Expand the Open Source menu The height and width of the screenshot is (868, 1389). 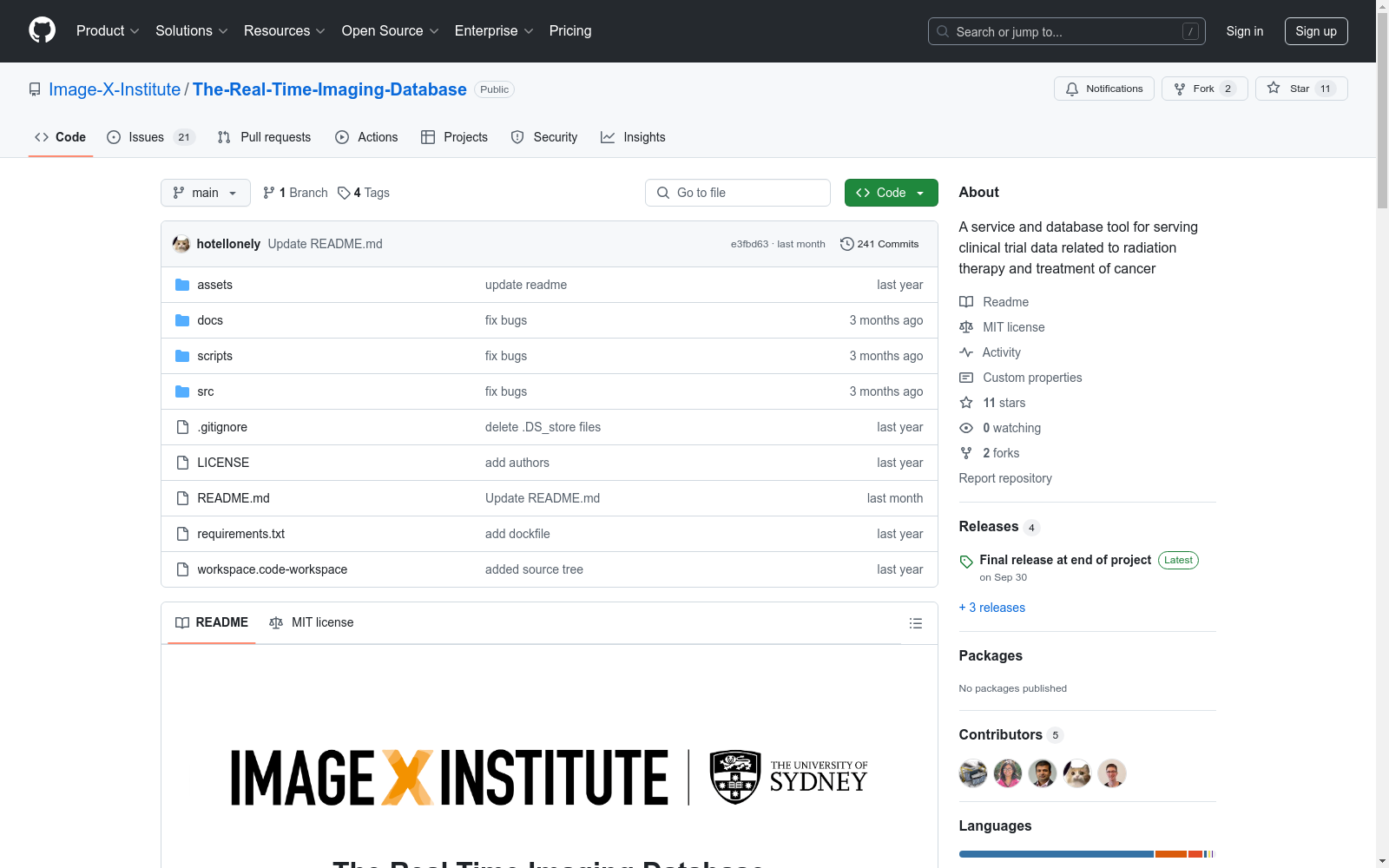(x=390, y=31)
